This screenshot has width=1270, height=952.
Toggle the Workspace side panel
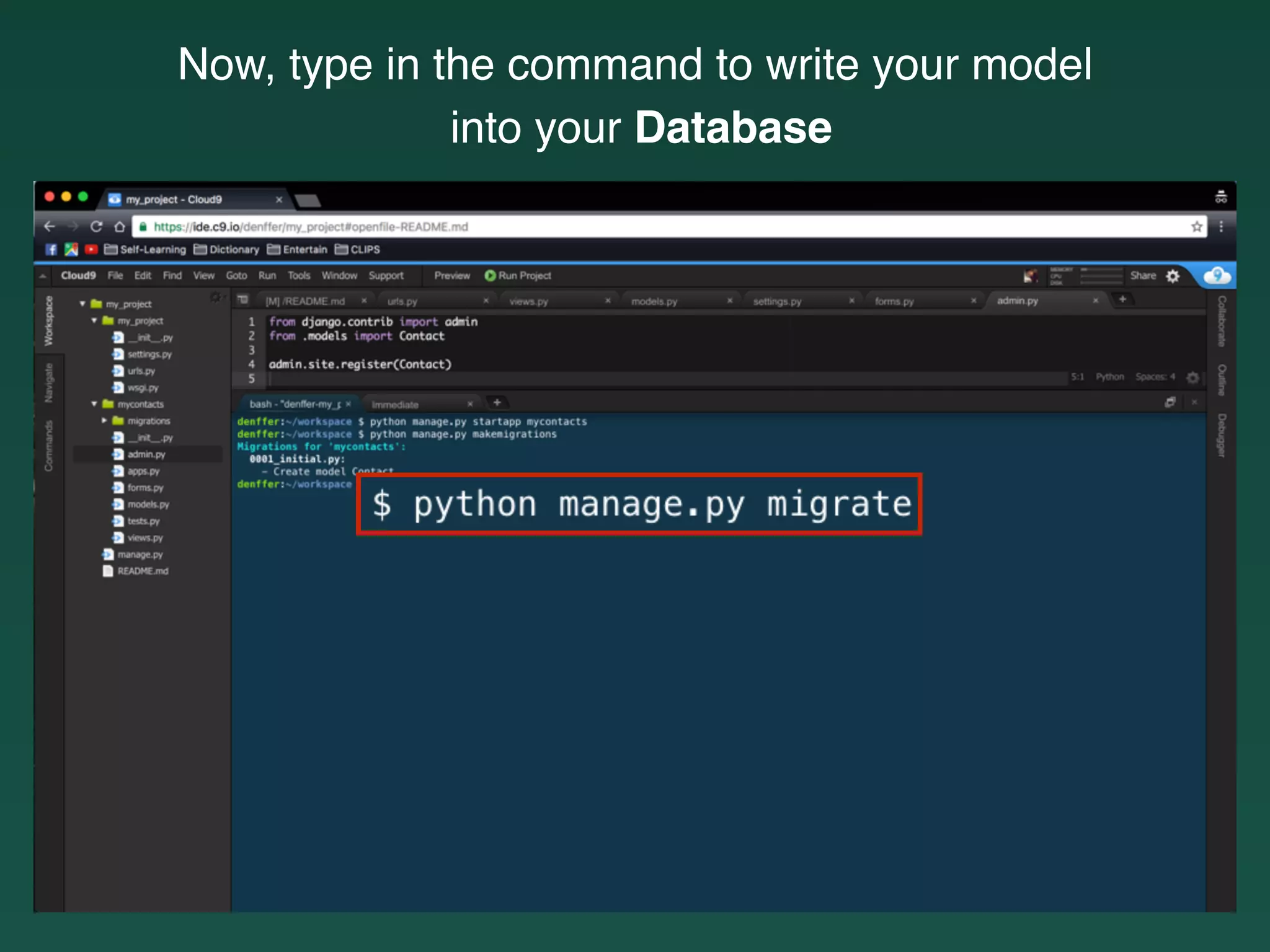click(x=48, y=320)
